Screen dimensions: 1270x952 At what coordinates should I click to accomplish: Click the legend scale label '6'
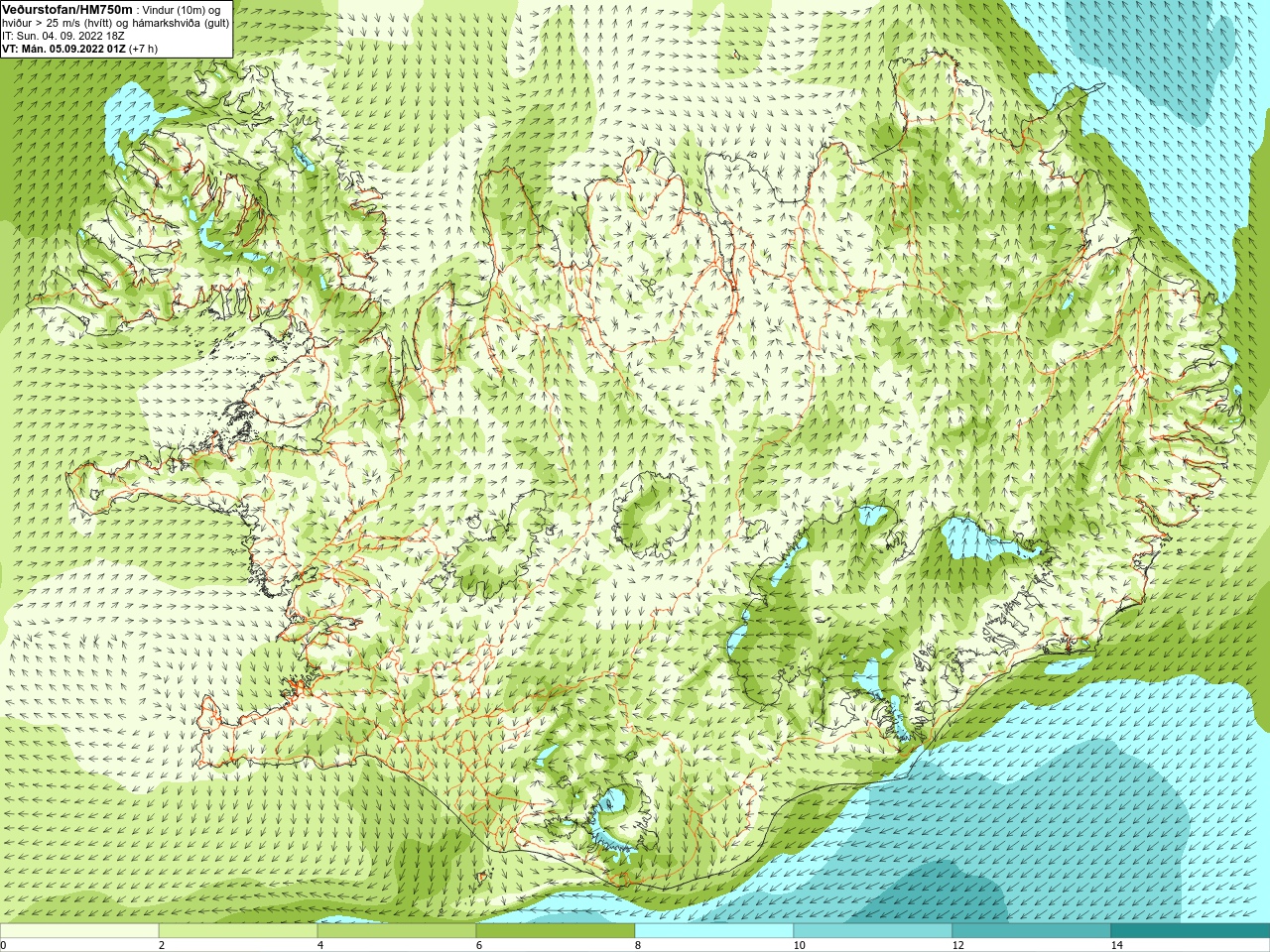[x=479, y=945]
